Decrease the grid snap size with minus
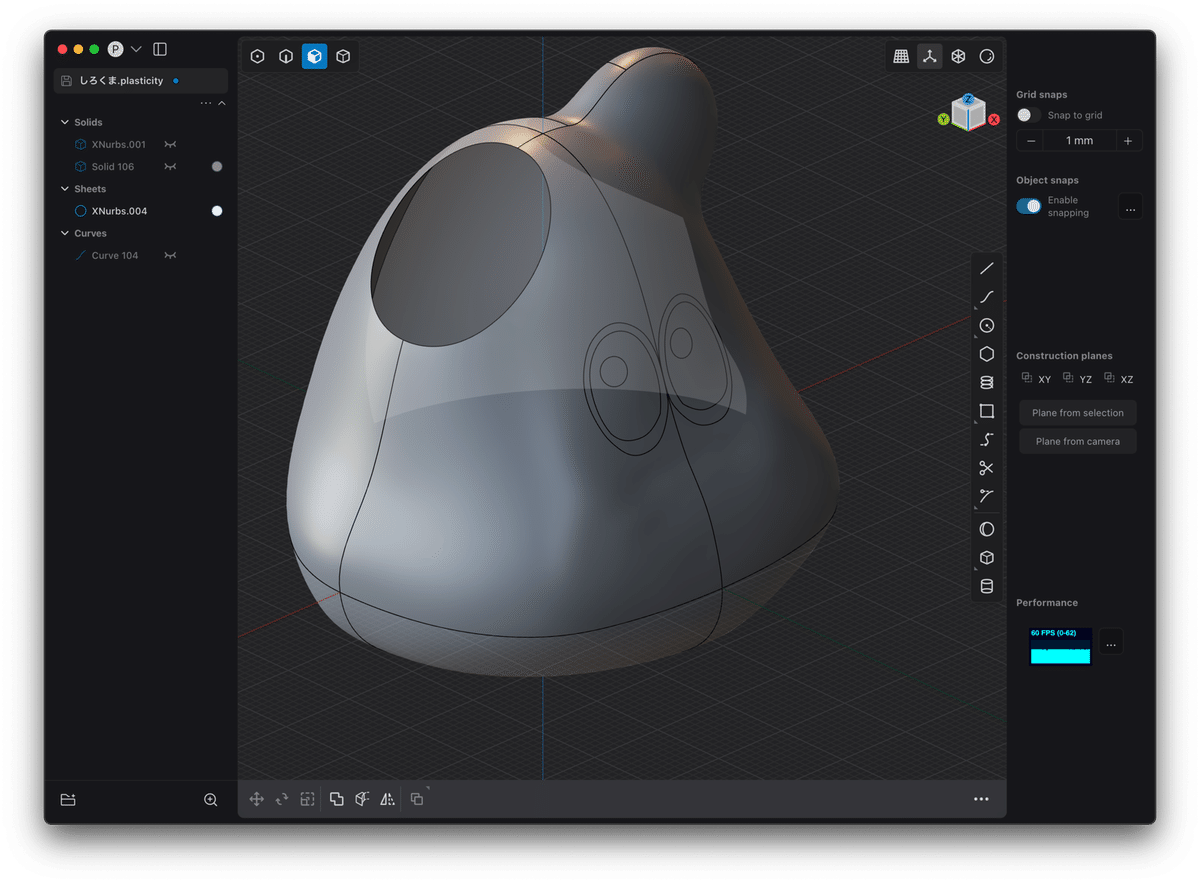Image resolution: width=1200 pixels, height=883 pixels. click(1031, 141)
